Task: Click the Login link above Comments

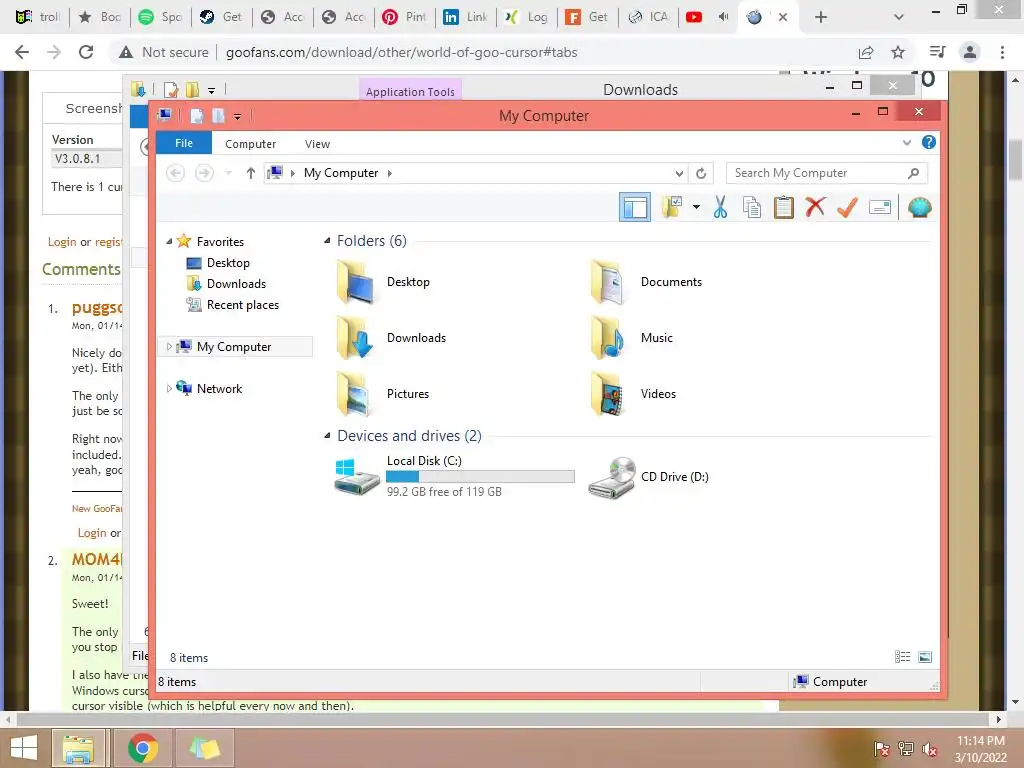Action: pyautogui.click(x=62, y=242)
